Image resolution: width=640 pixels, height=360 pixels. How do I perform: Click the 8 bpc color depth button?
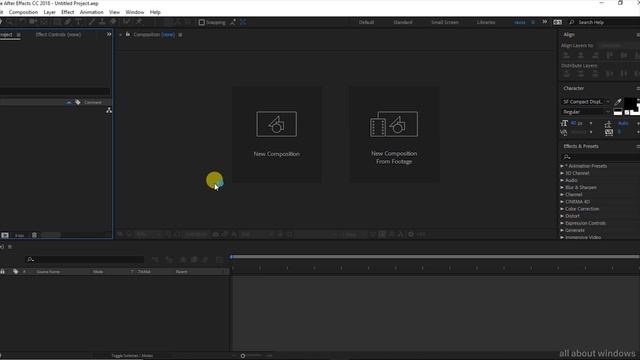[x=19, y=235]
